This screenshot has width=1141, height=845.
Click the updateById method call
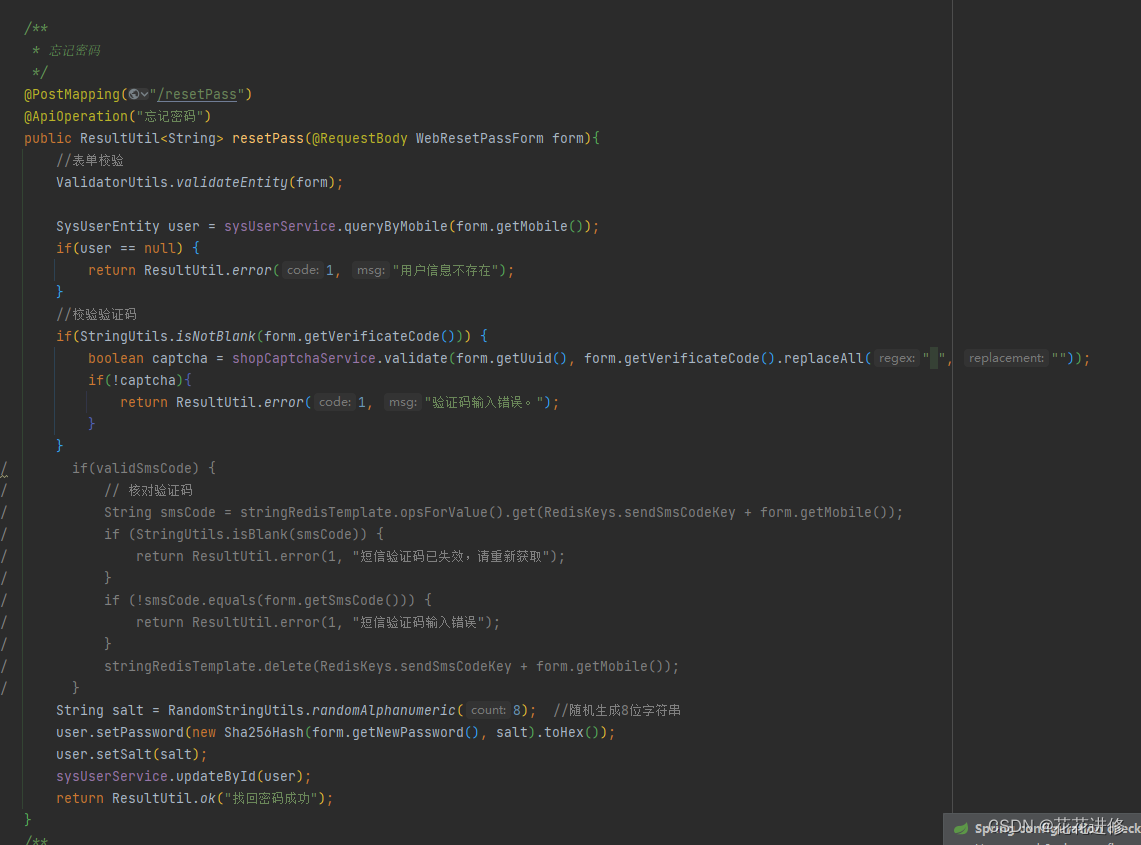[216, 777]
